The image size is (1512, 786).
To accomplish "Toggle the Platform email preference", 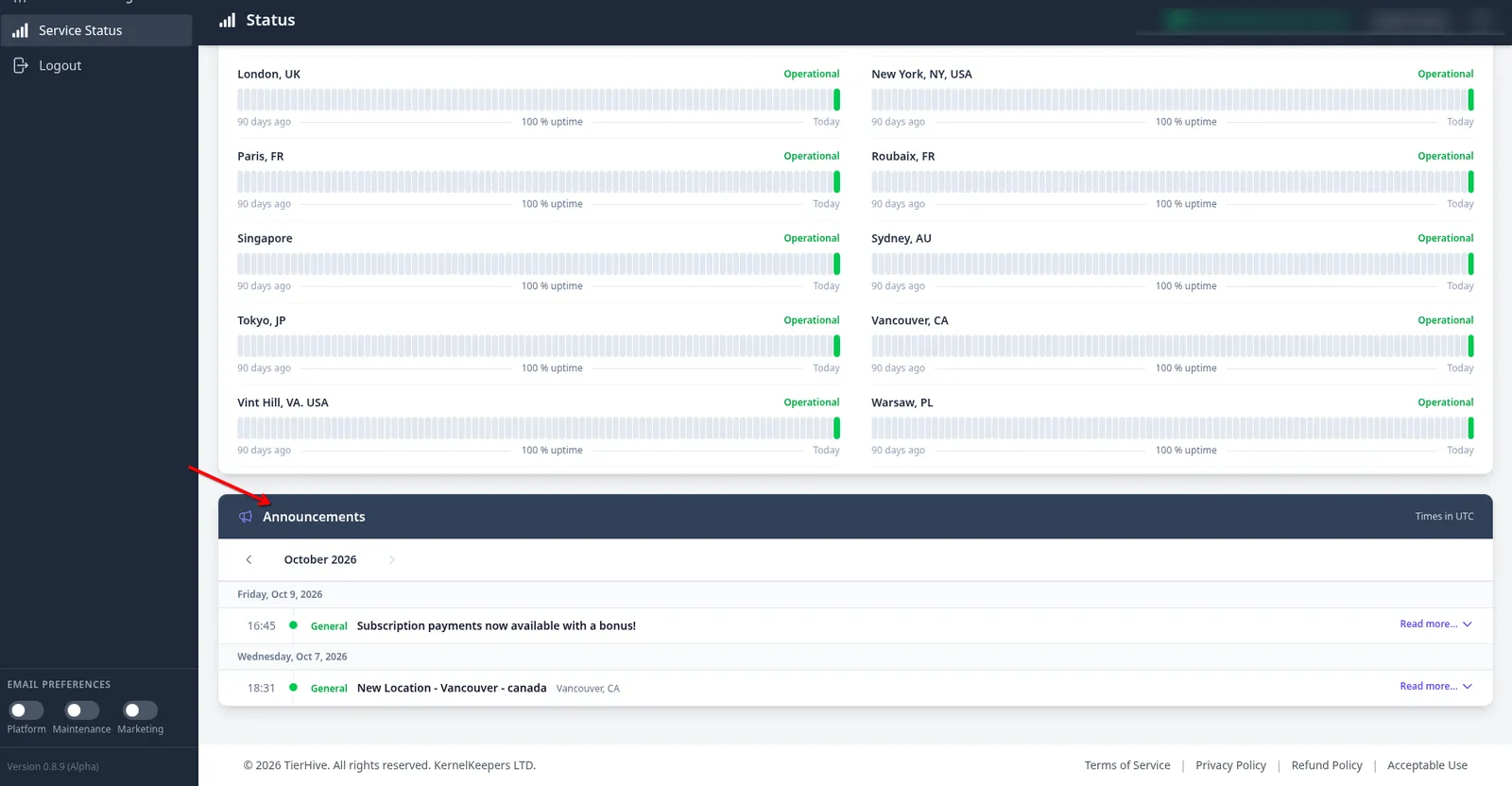I will tap(26, 710).
